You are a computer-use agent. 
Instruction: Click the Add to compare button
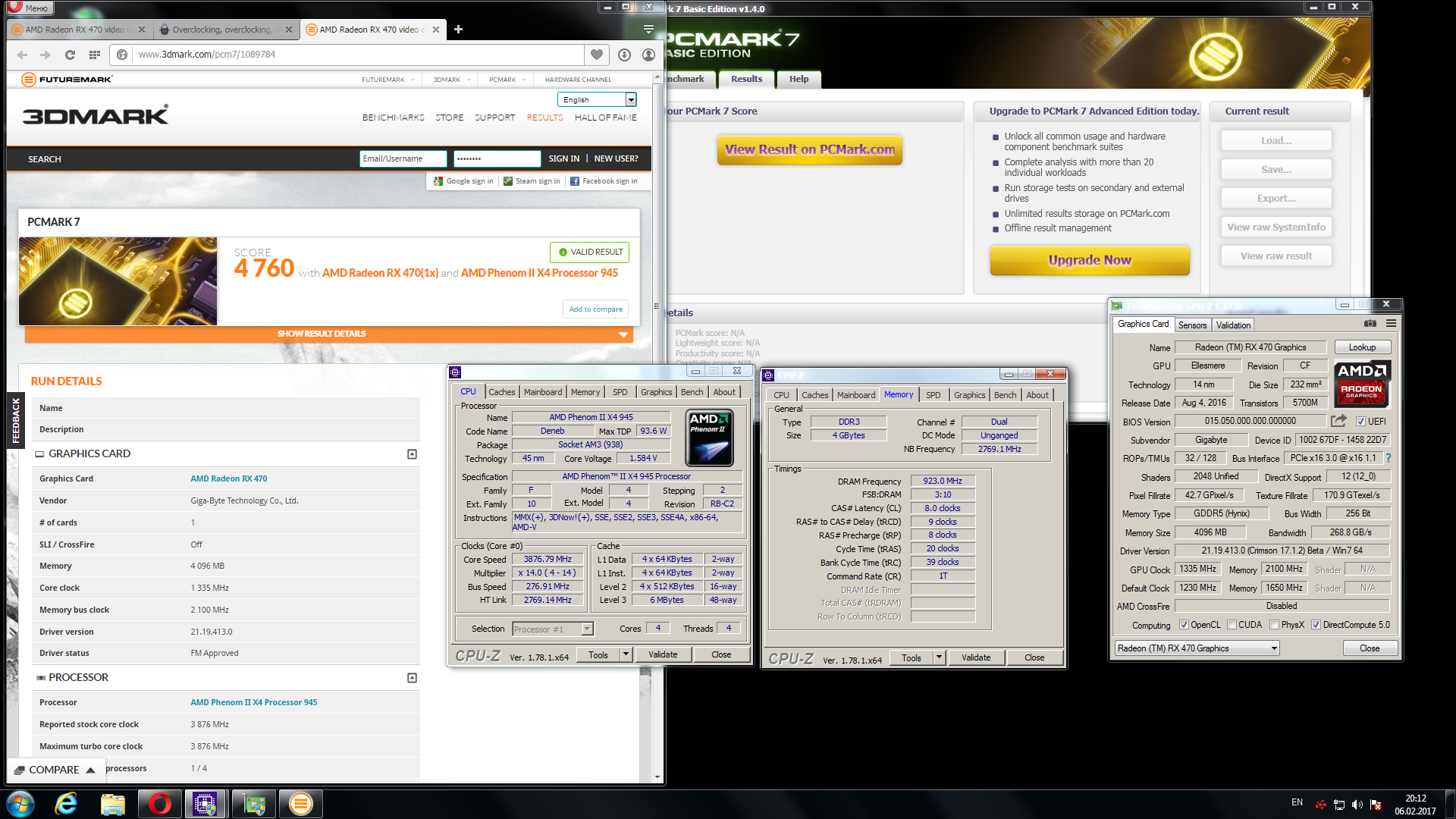[595, 309]
